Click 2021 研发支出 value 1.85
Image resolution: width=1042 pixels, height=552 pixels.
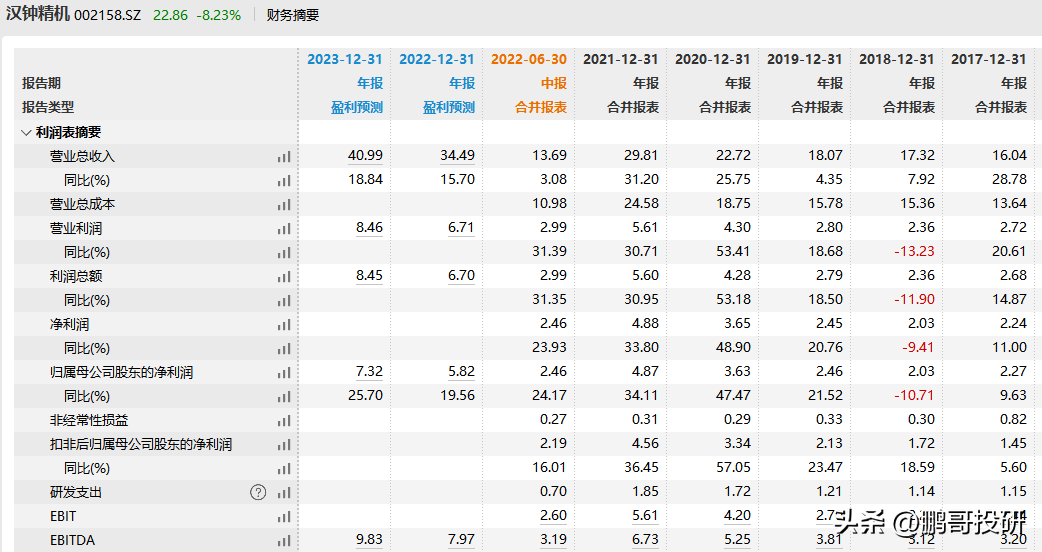tap(645, 491)
